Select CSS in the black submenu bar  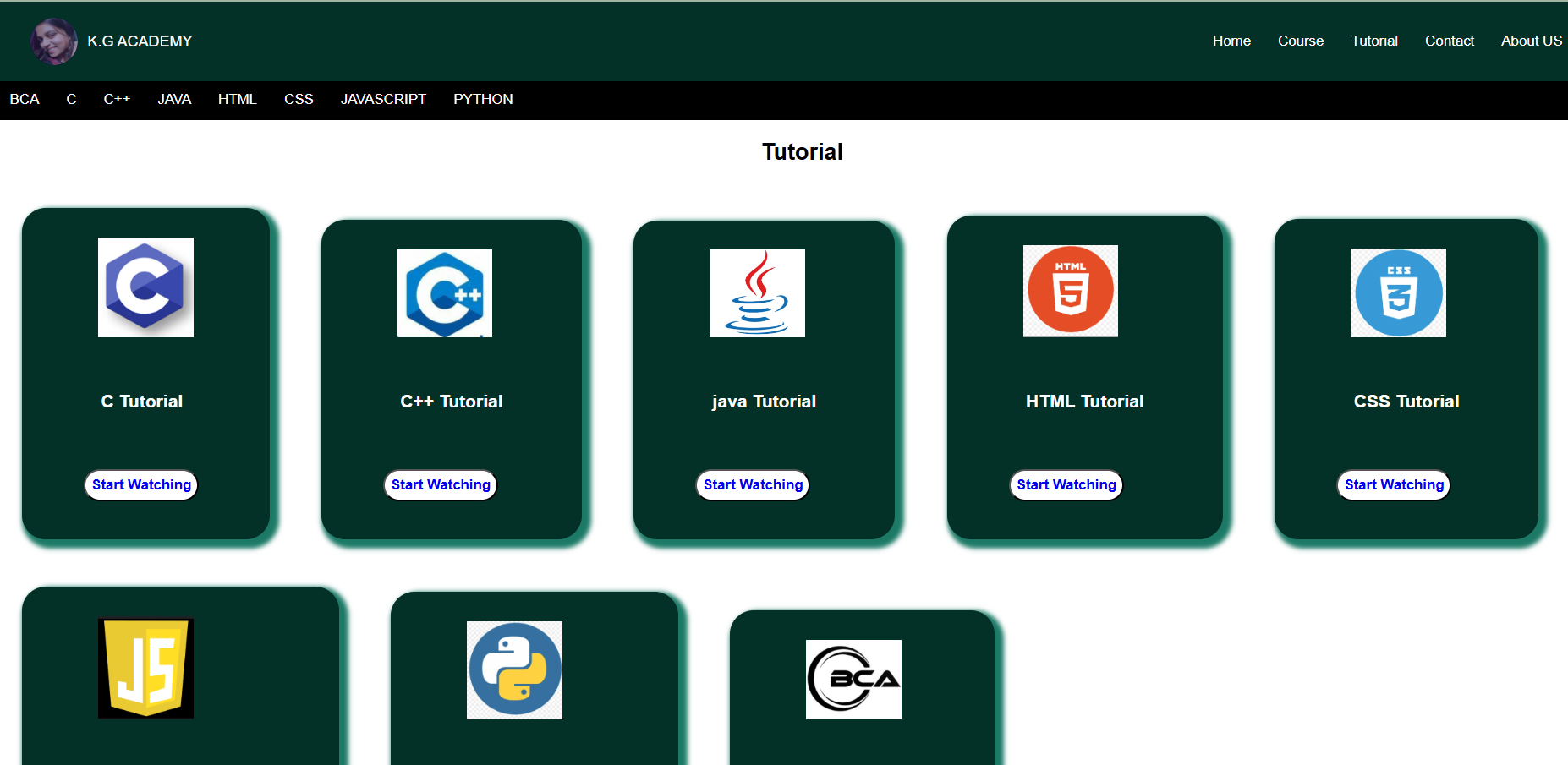coord(299,99)
